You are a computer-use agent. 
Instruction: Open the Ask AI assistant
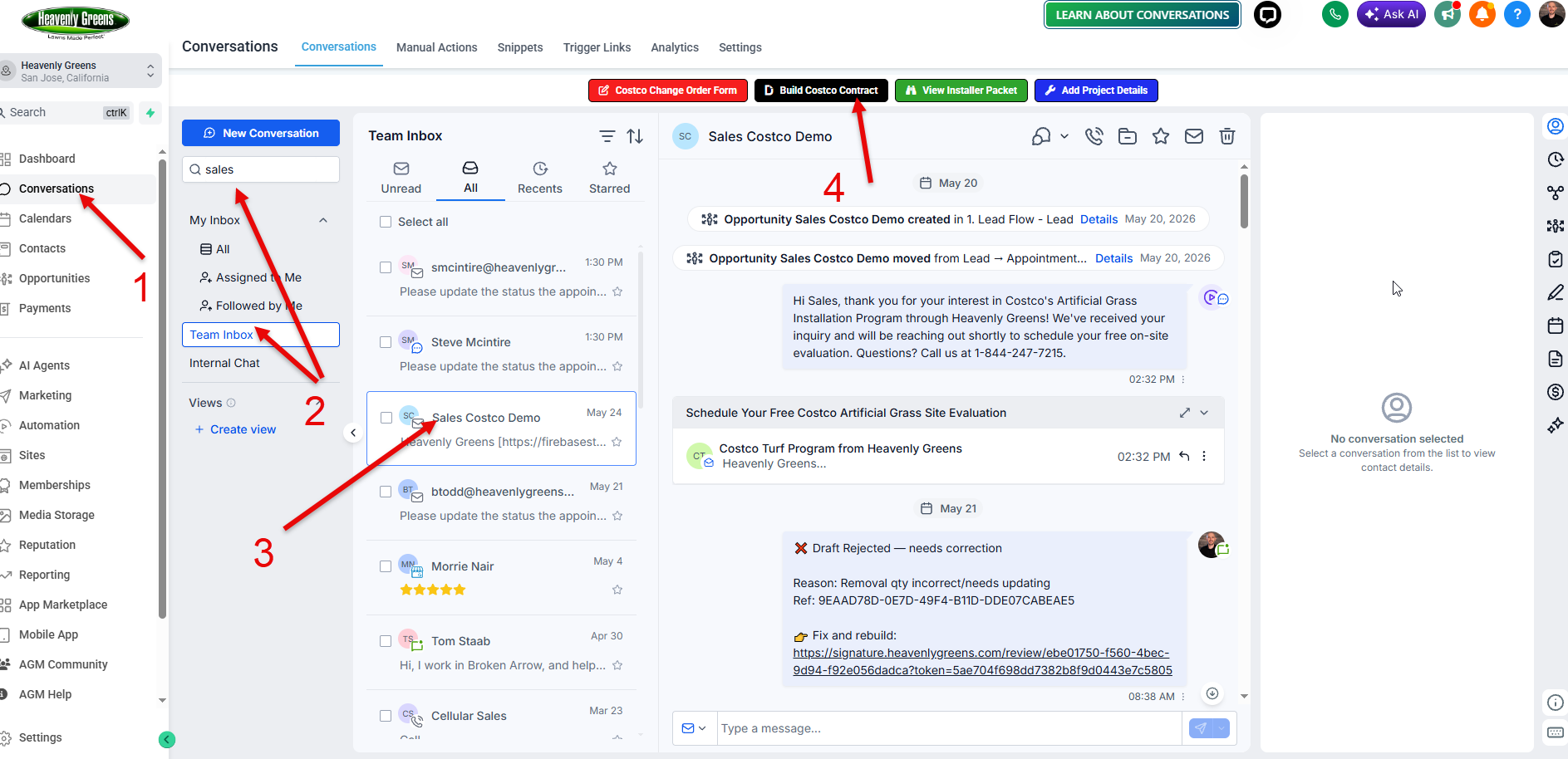[x=1391, y=14]
